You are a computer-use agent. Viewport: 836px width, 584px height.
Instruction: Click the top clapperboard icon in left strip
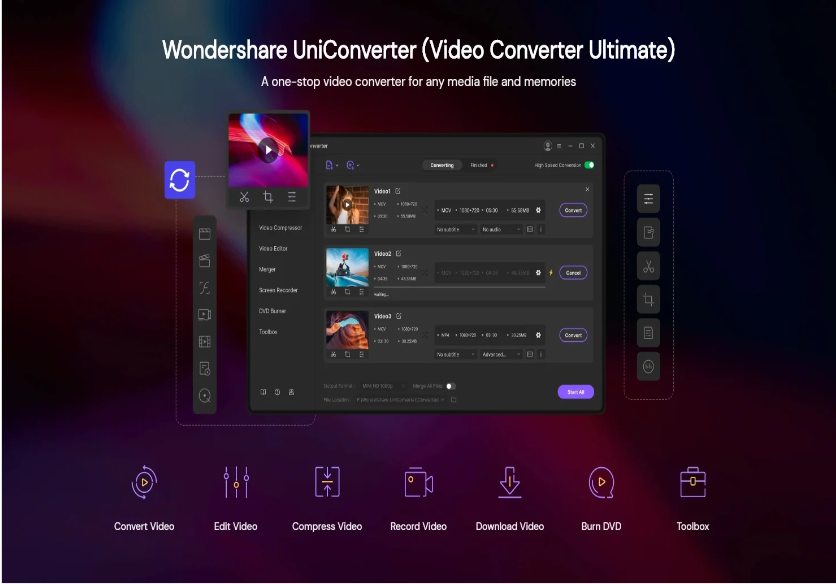point(205,234)
